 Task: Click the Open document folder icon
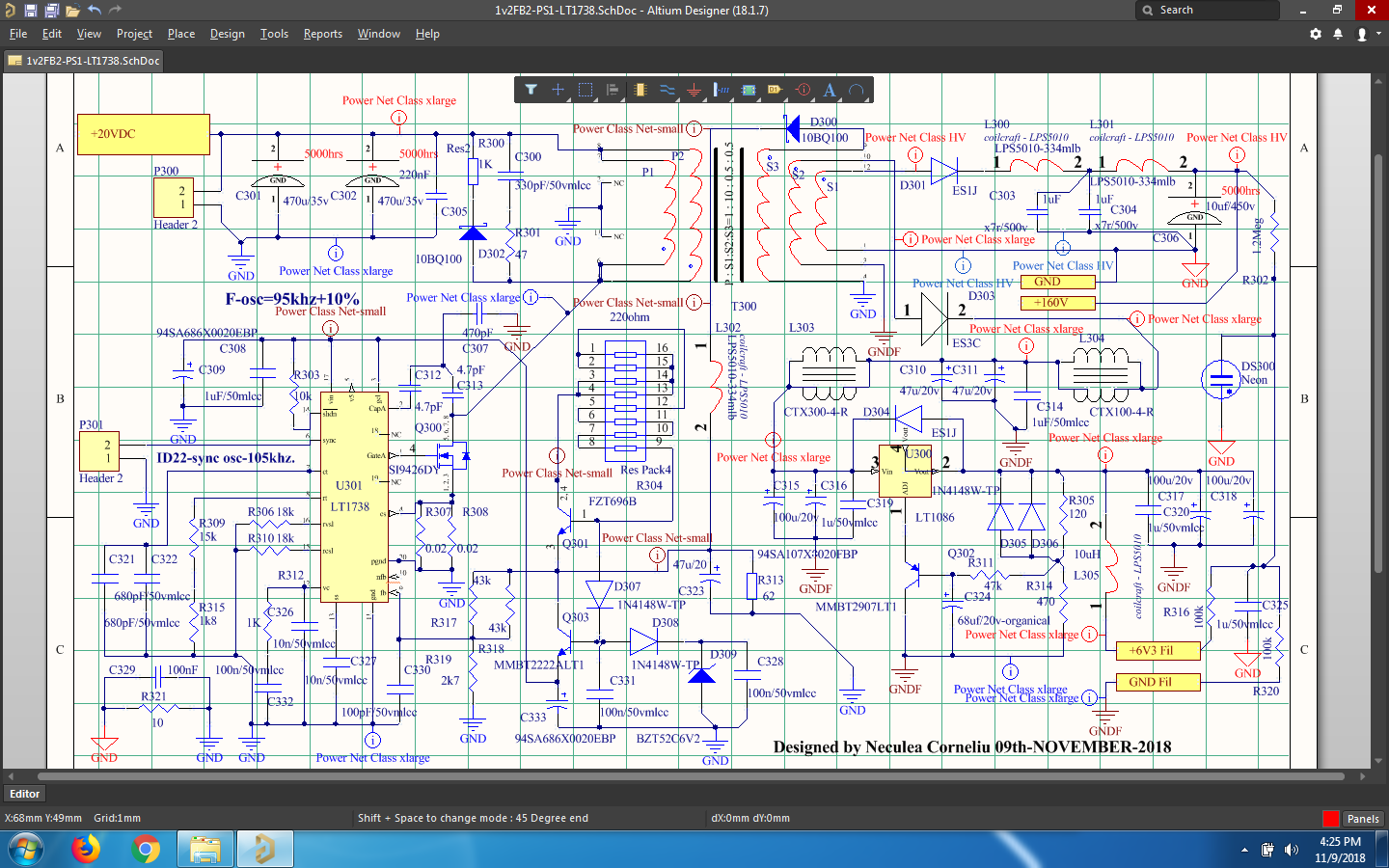72,10
